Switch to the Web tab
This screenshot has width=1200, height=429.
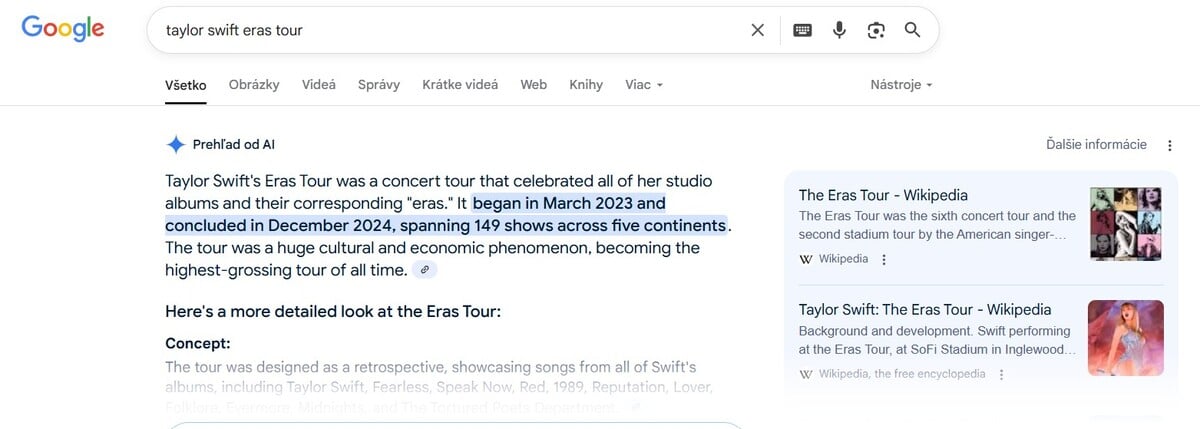tap(534, 85)
